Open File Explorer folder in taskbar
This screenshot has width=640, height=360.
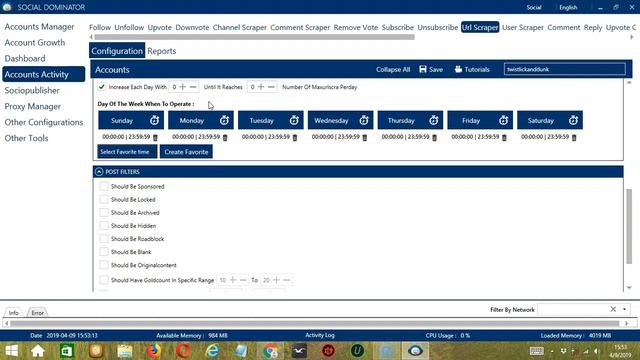pos(125,351)
